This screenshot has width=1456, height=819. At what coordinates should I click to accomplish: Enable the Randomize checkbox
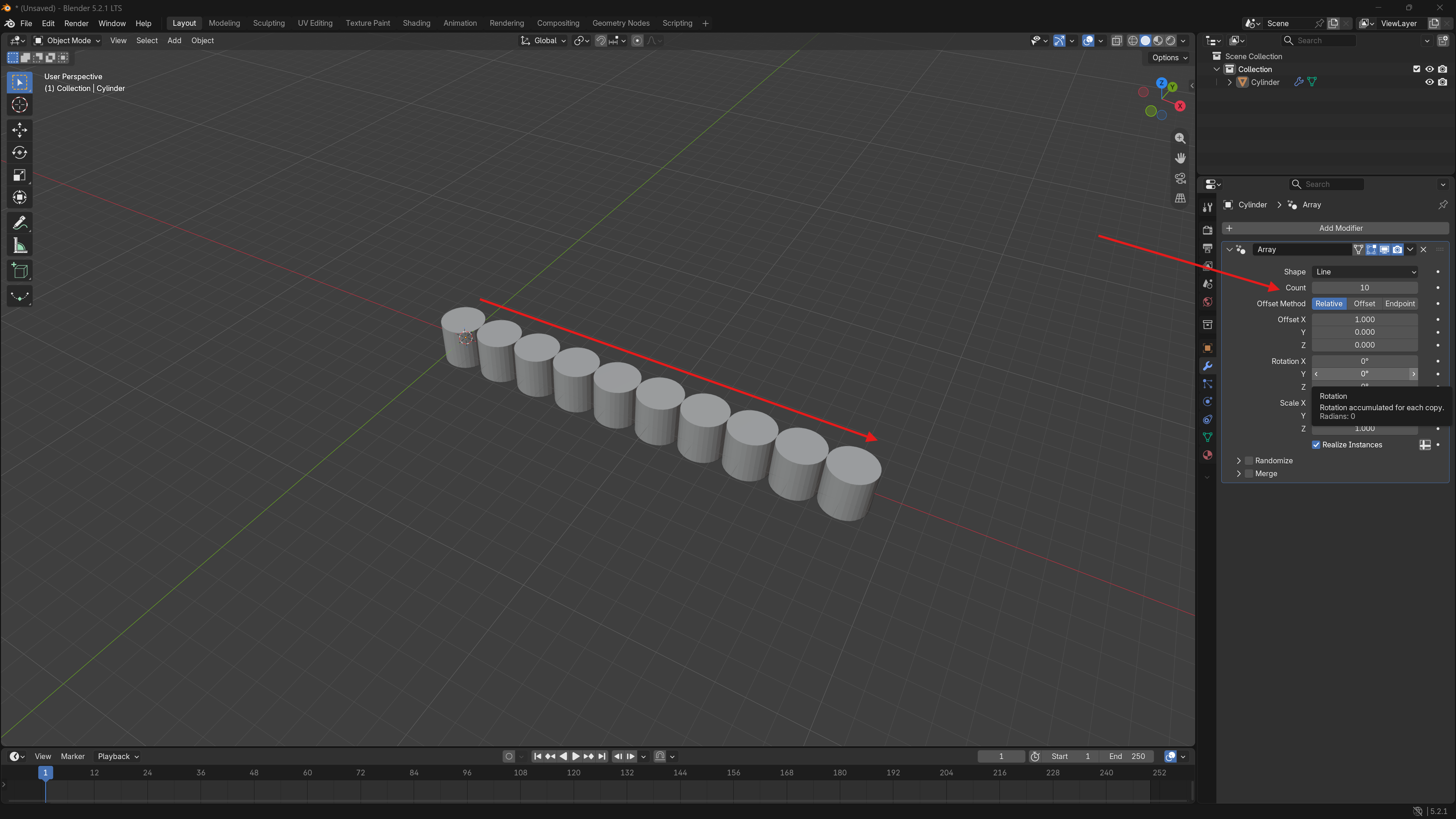[x=1249, y=461]
